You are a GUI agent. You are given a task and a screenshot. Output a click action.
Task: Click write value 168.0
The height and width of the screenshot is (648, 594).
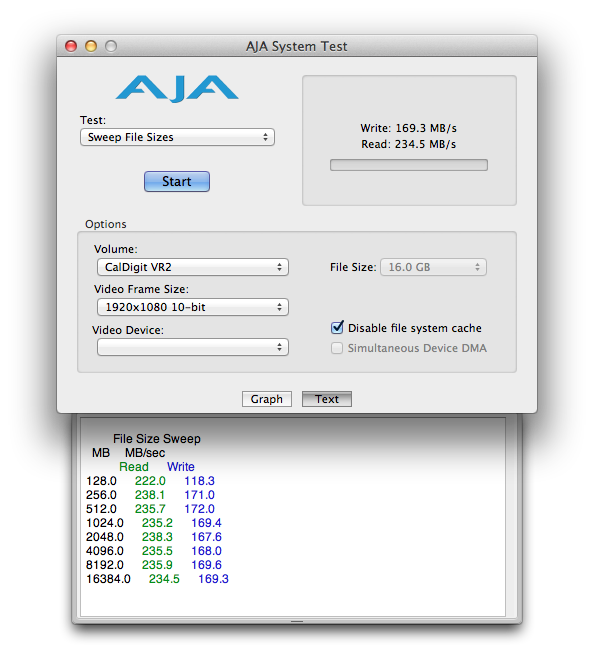tap(206, 551)
